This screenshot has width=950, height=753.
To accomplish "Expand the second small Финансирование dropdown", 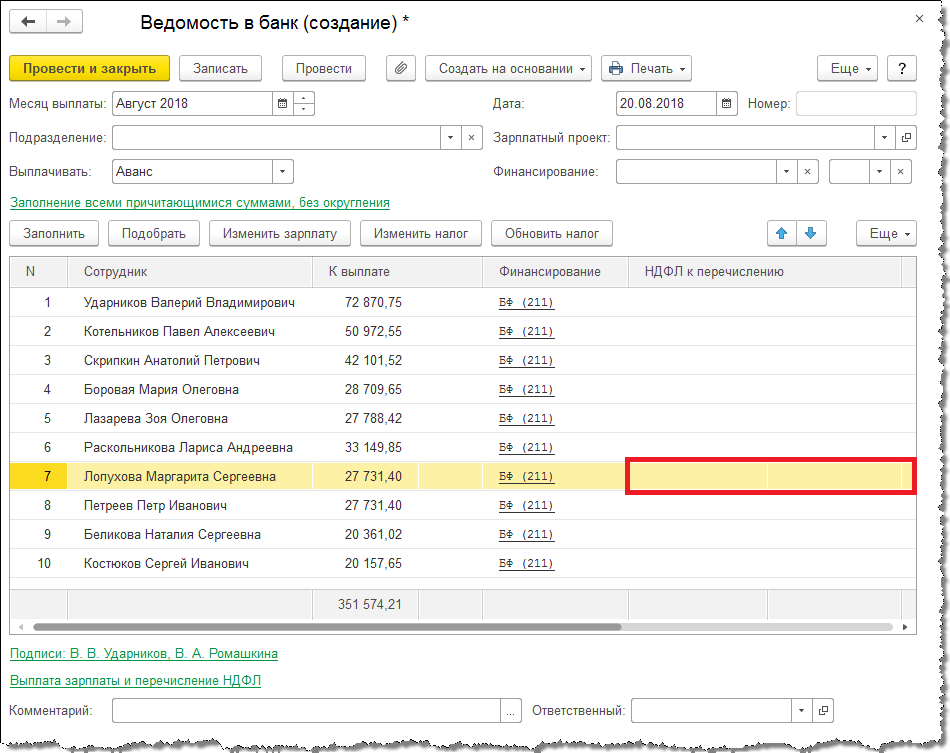I will click(x=879, y=171).
